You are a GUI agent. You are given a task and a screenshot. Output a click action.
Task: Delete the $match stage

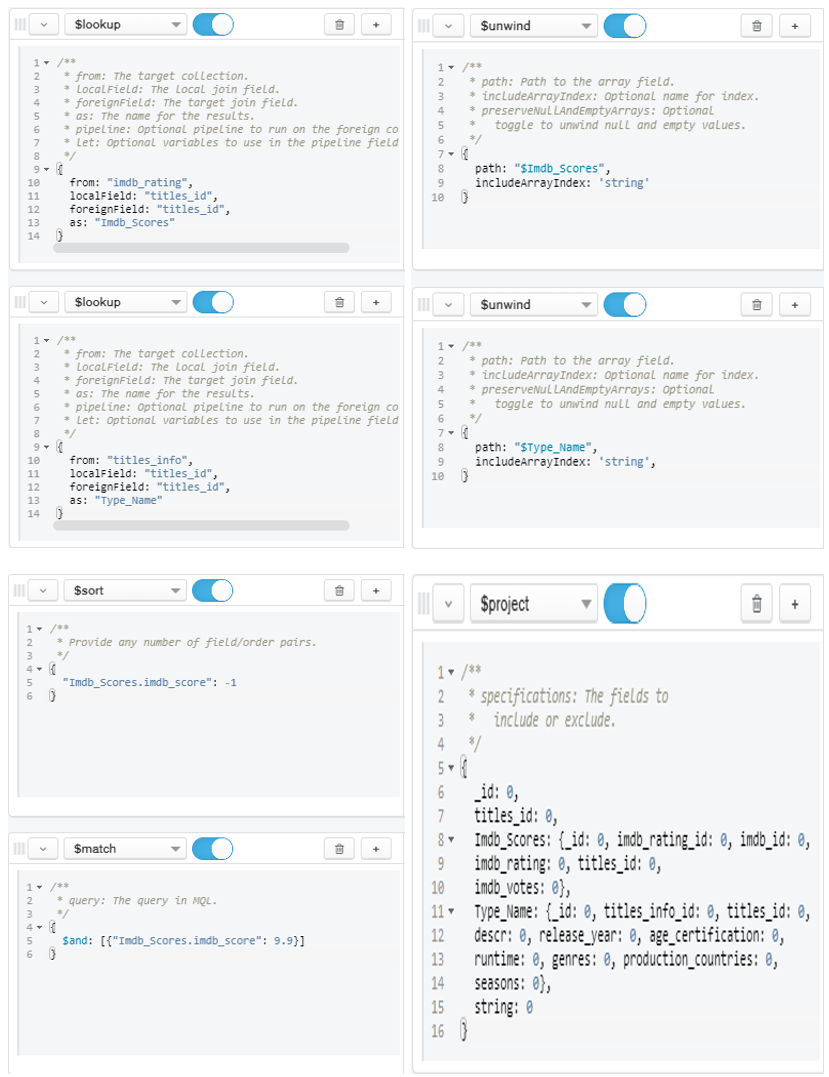(x=339, y=849)
